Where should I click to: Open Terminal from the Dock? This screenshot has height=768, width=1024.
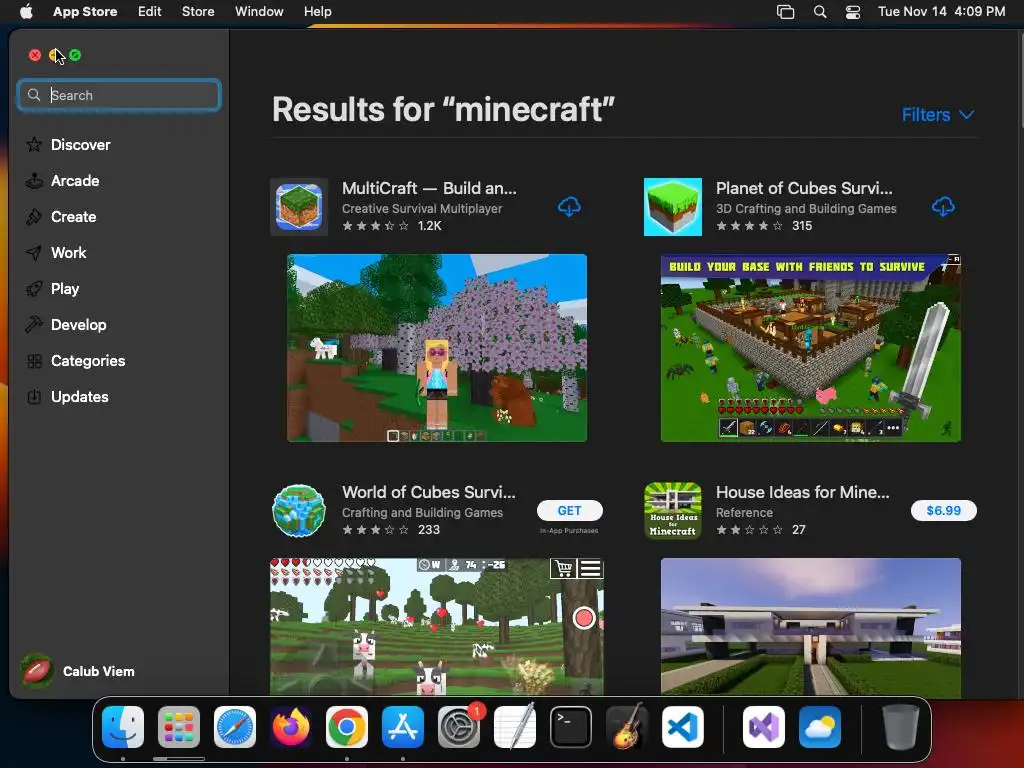(x=571, y=727)
